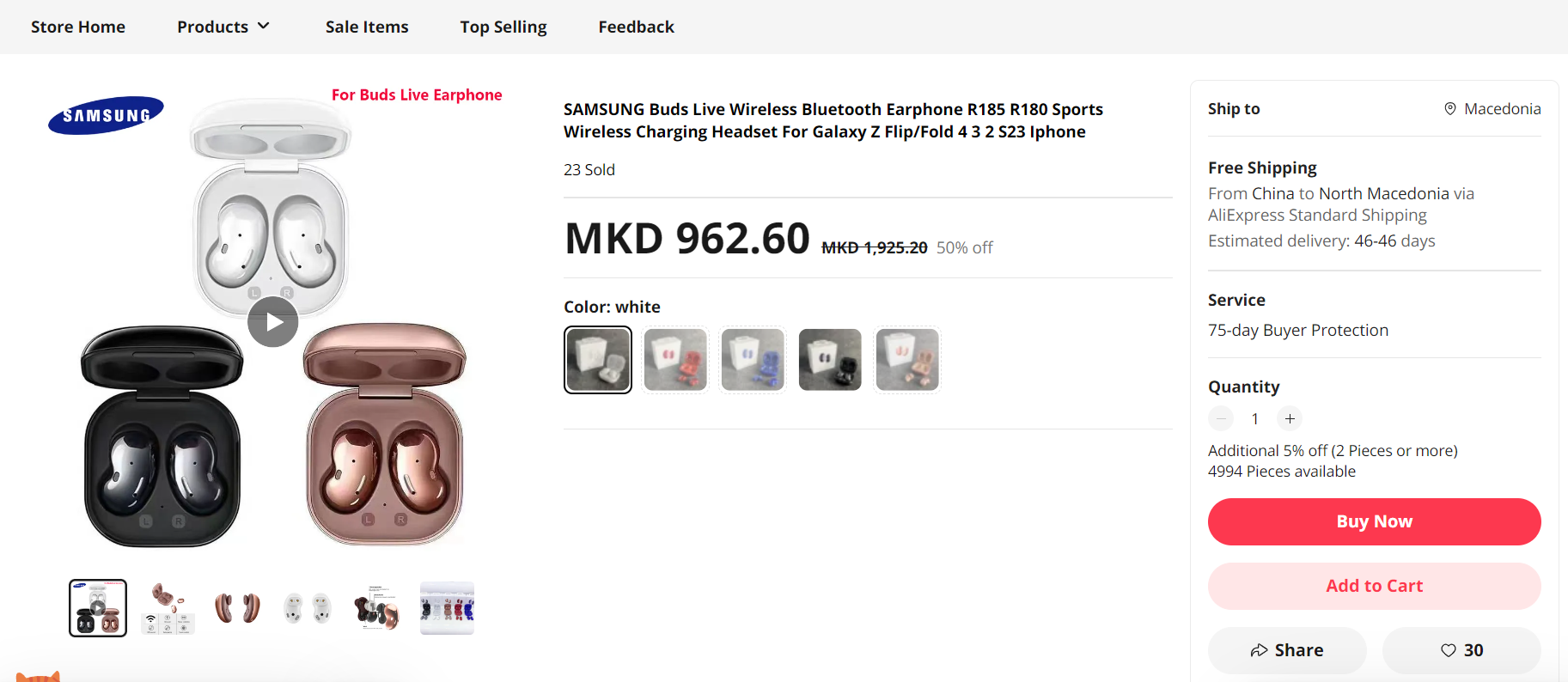Open the Store Home page
1568x682 pixels.
78,27
